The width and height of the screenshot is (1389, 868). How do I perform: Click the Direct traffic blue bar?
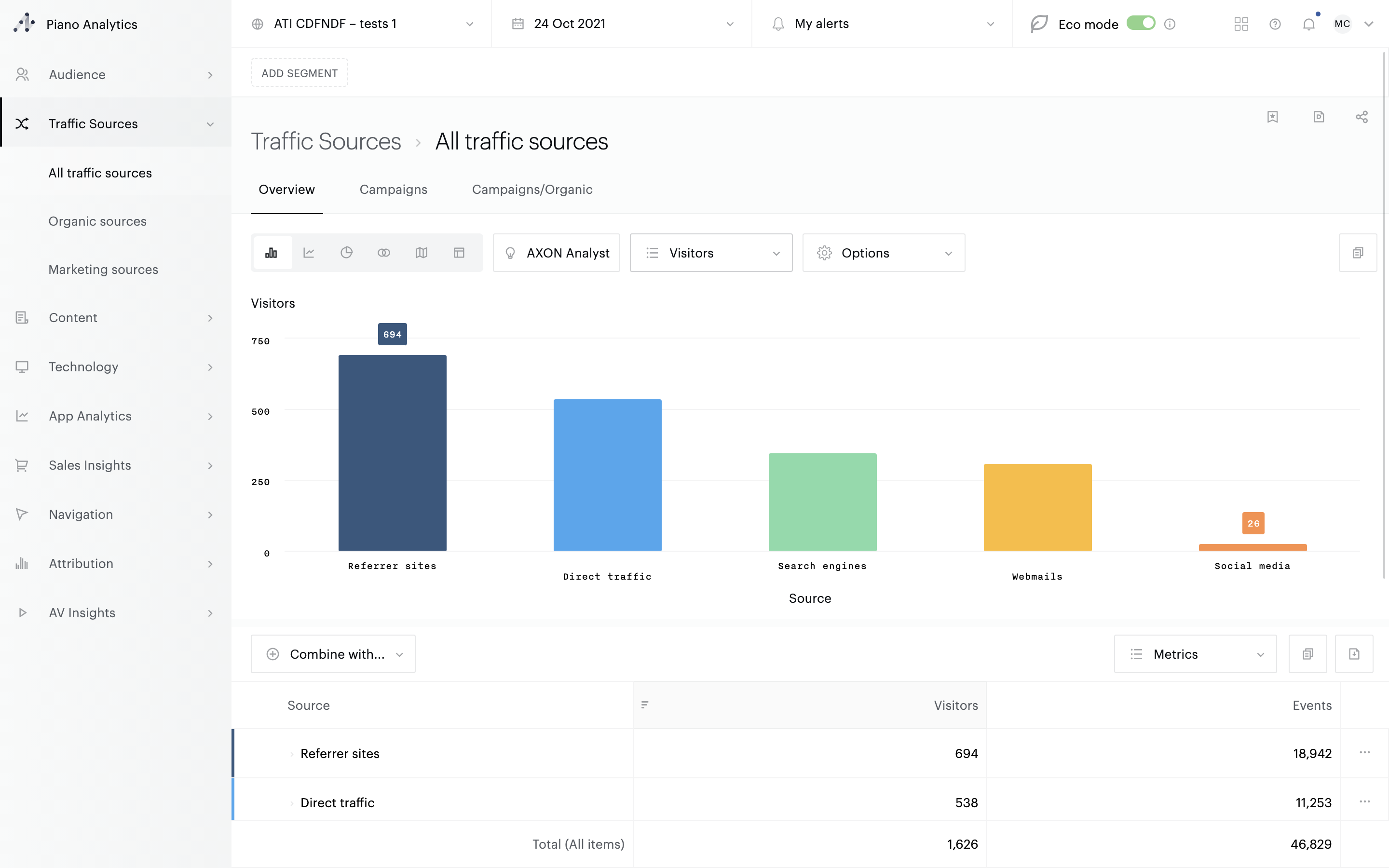pos(607,475)
